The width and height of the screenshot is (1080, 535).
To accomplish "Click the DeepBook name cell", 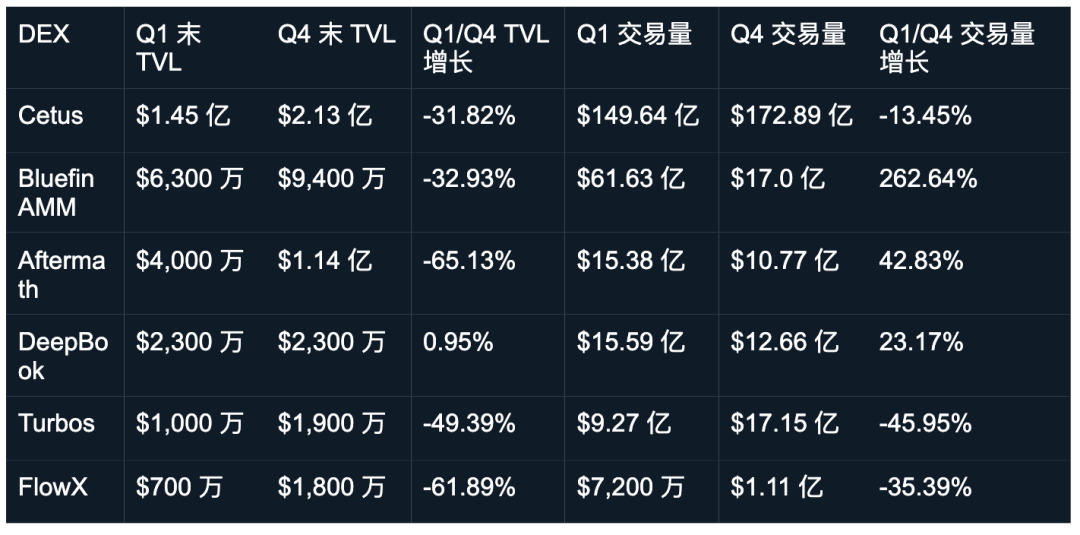I will [63, 356].
